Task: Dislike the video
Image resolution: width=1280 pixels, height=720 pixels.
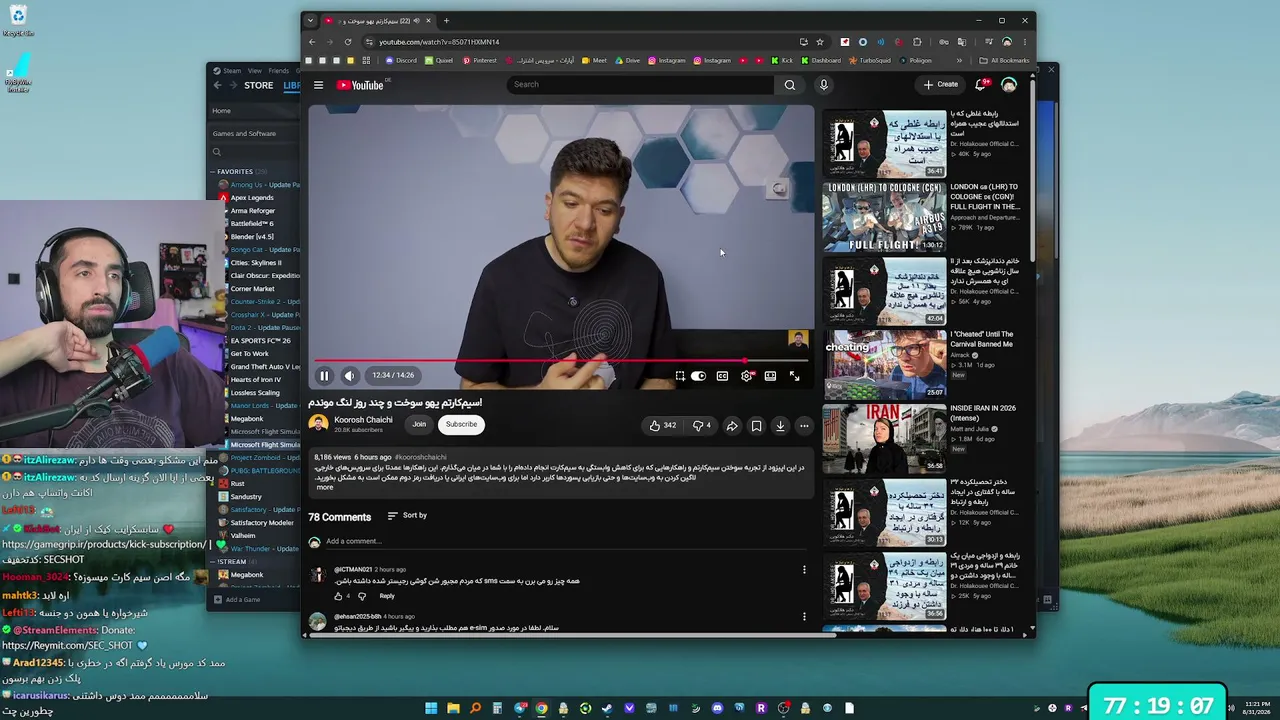Action: pos(702,426)
